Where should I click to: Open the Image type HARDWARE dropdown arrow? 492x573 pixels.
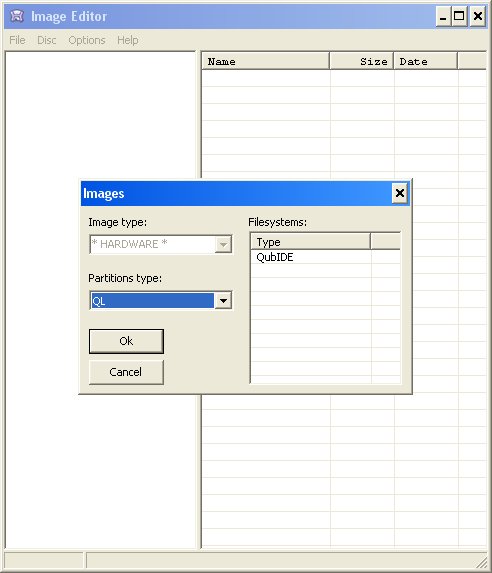(x=223, y=244)
